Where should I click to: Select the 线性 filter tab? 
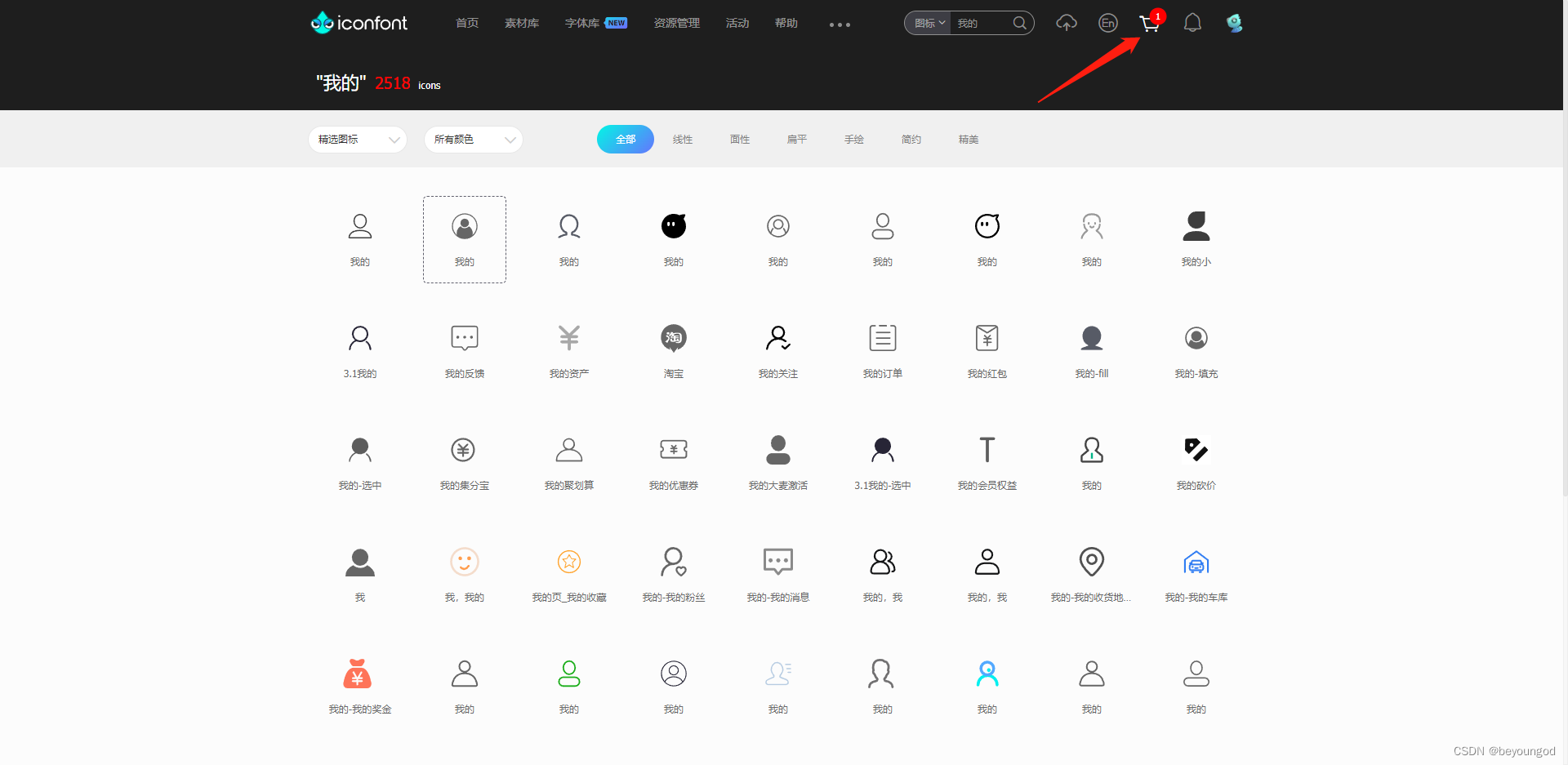click(x=683, y=140)
